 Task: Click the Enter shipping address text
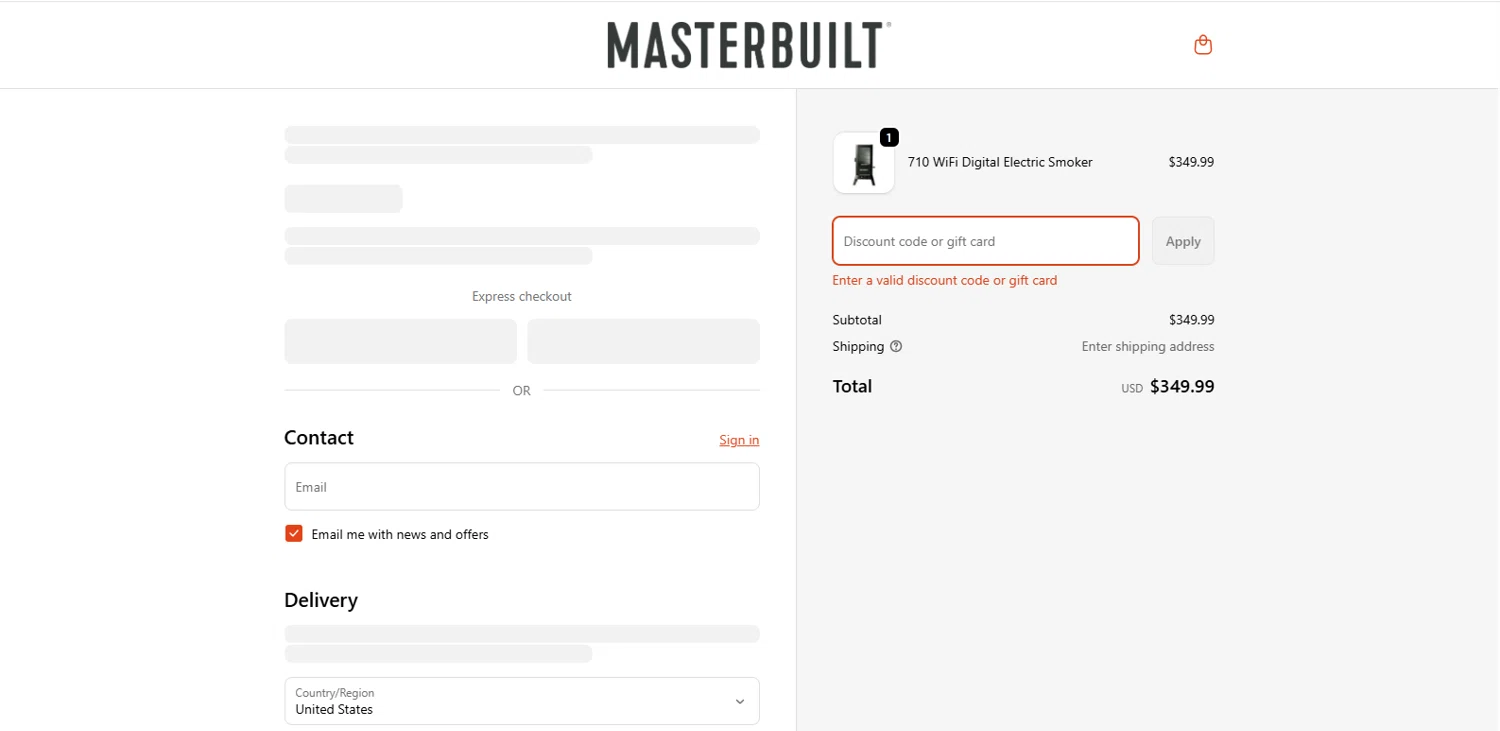click(1148, 346)
